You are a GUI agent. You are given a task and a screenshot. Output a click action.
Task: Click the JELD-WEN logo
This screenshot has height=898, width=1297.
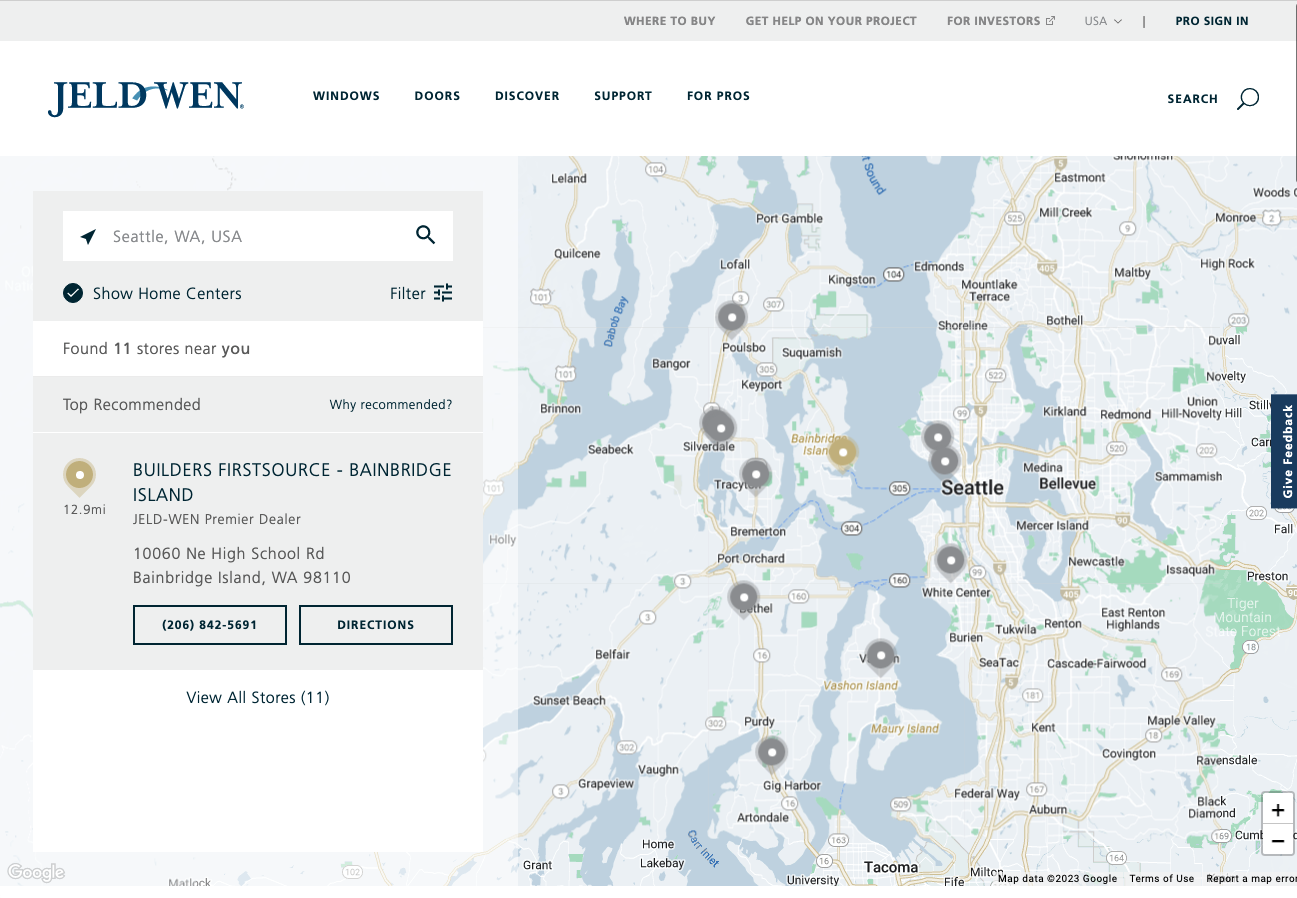(x=146, y=98)
